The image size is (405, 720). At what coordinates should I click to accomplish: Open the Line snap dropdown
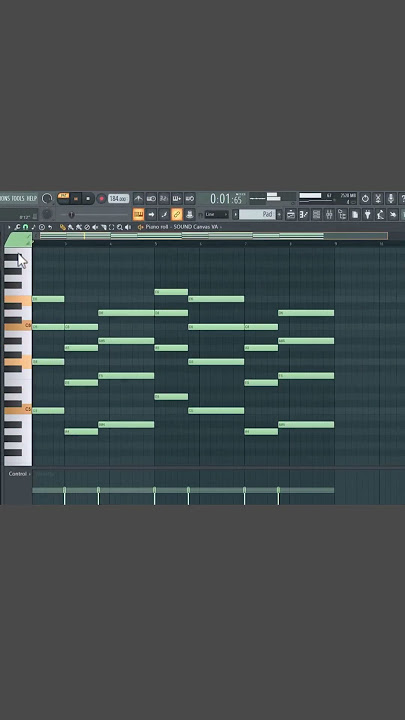pos(216,214)
